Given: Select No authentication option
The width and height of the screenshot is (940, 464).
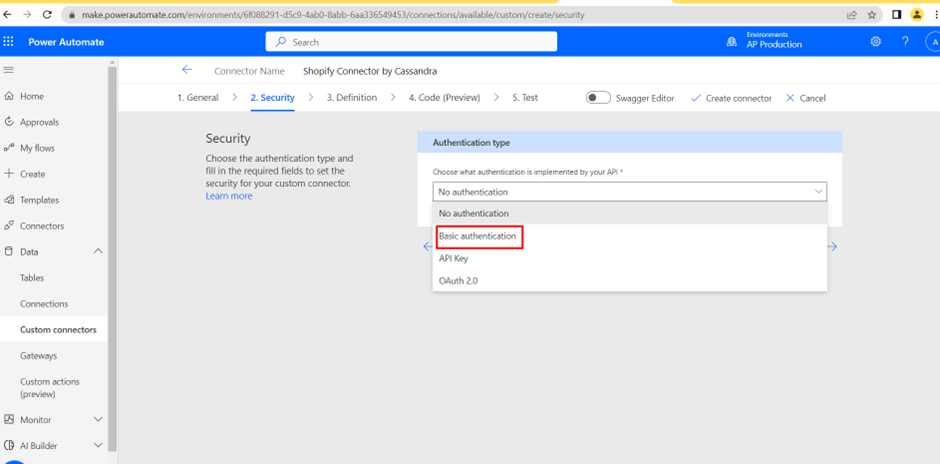Looking at the screenshot, I should (x=629, y=213).
